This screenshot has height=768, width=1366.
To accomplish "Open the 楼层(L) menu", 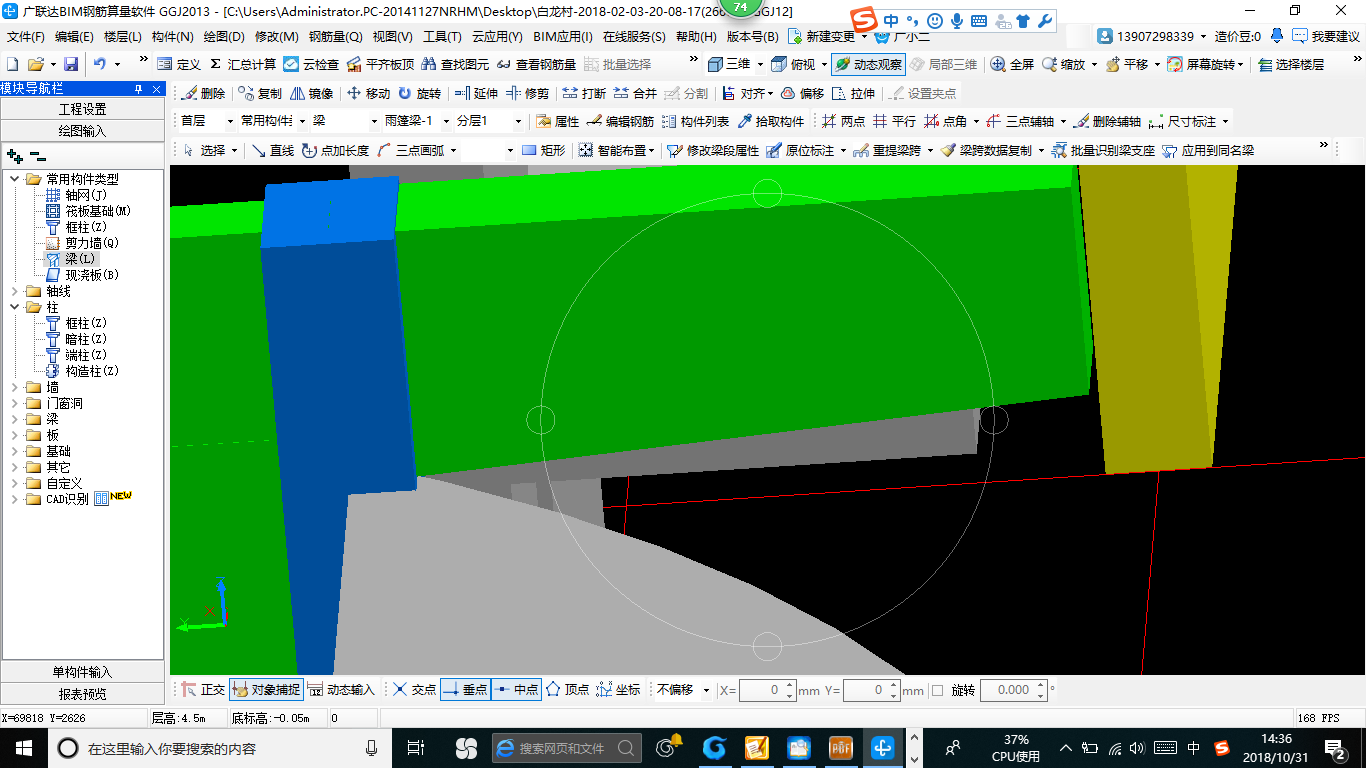I will [123, 37].
